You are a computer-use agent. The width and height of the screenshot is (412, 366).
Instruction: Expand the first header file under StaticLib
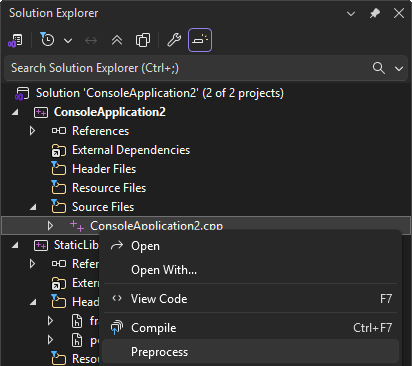click(50, 321)
